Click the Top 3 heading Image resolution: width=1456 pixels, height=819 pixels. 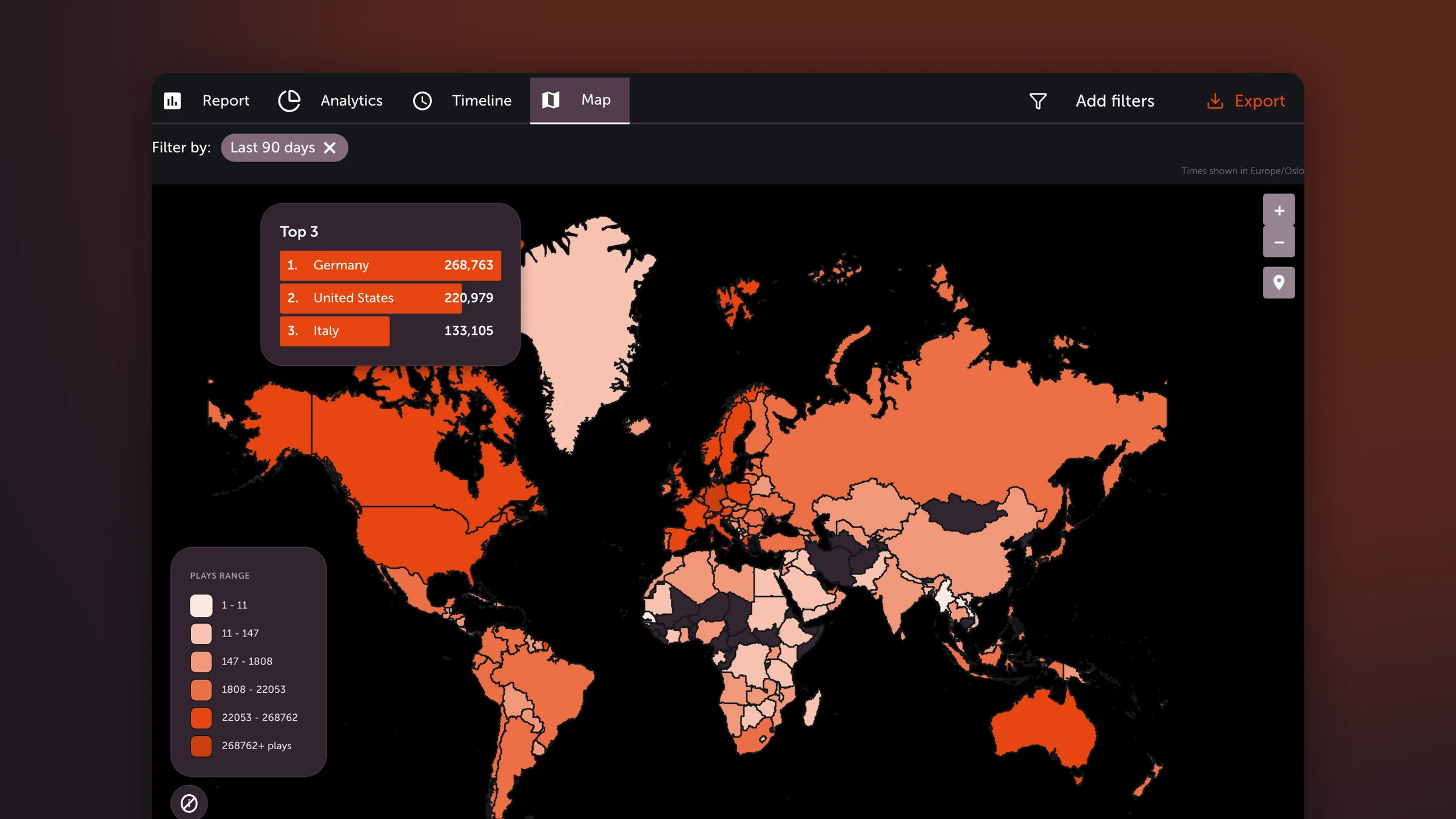pos(299,232)
